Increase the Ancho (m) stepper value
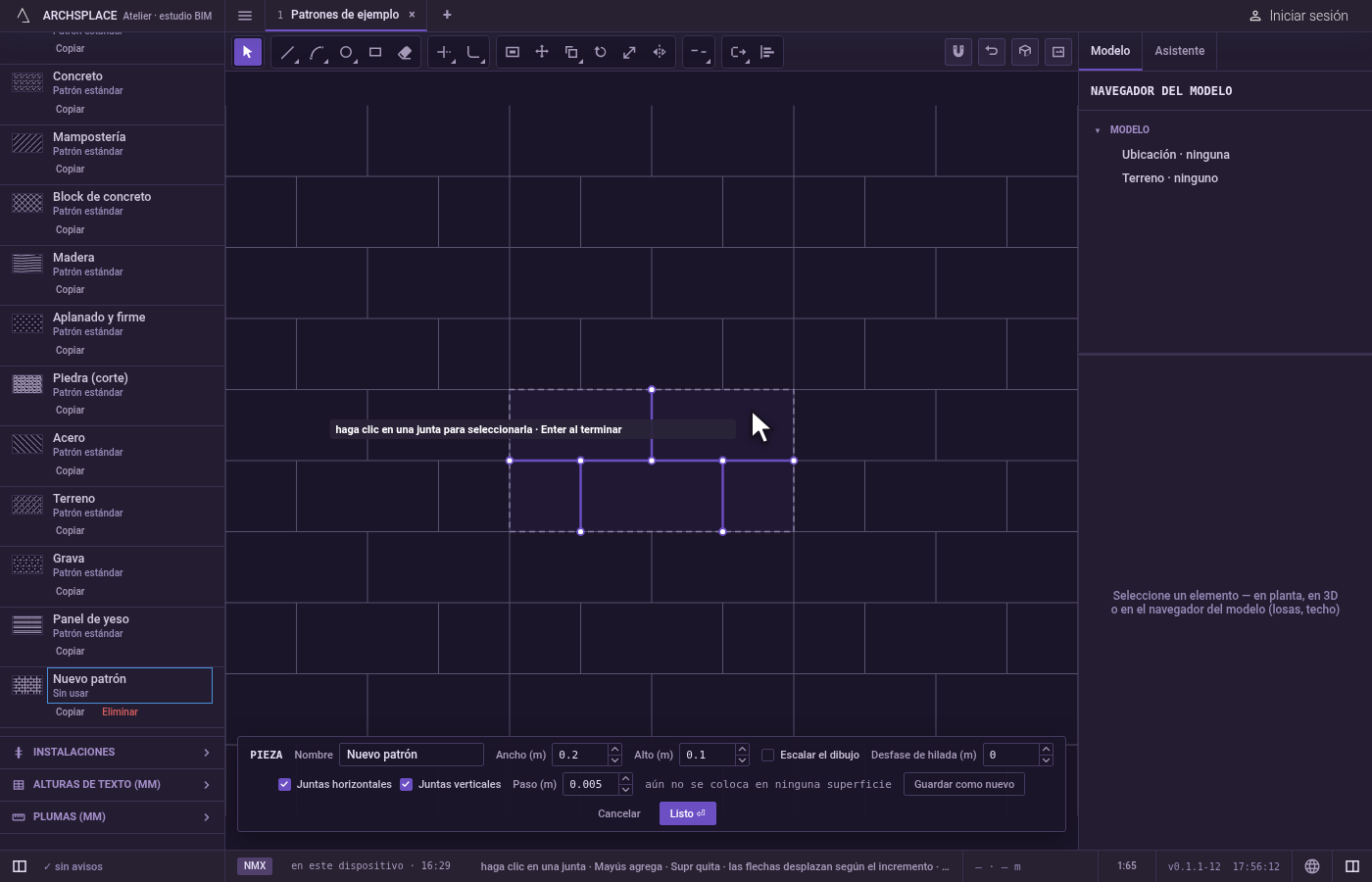The height and width of the screenshot is (882, 1372). [x=614, y=750]
